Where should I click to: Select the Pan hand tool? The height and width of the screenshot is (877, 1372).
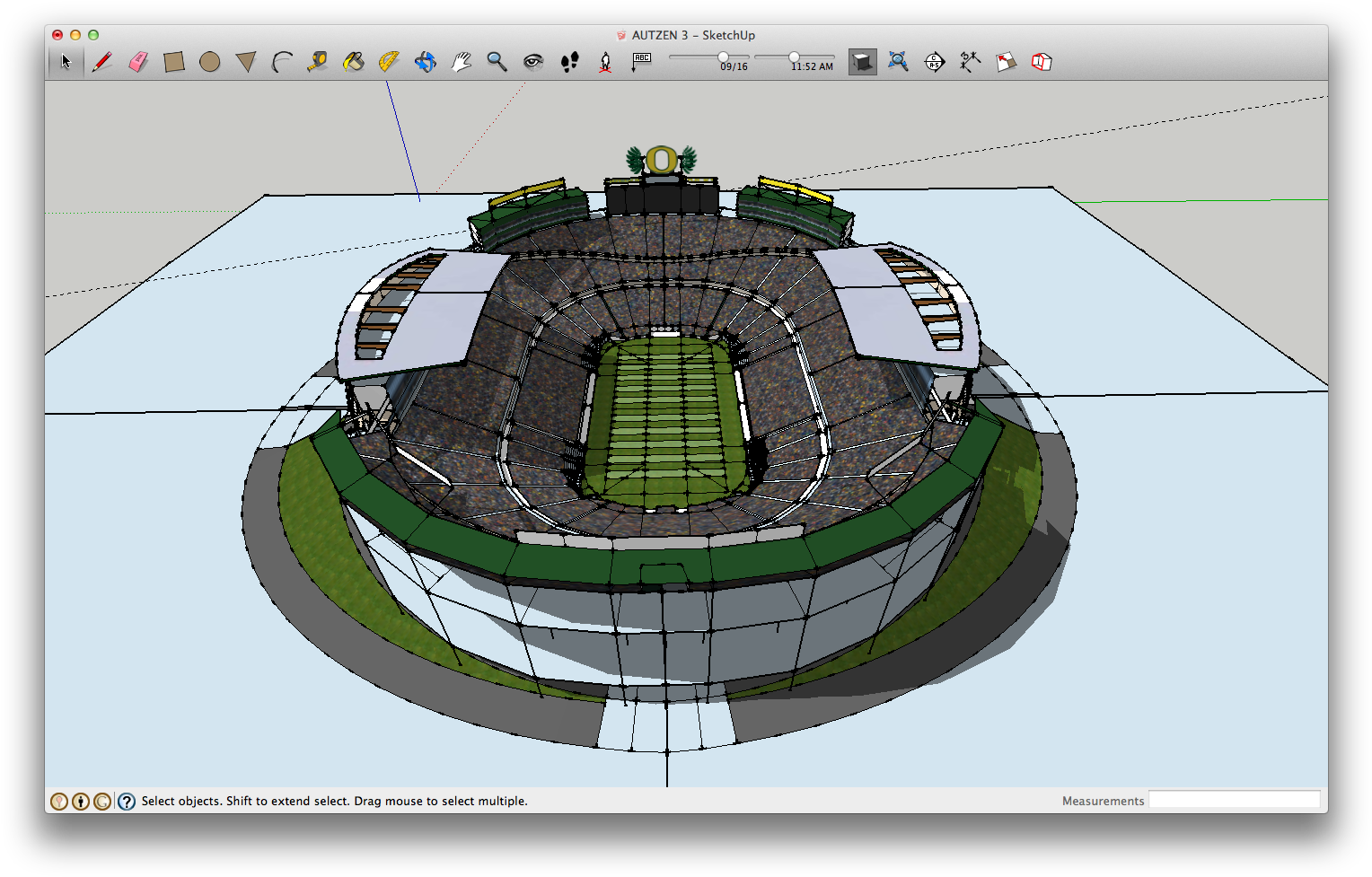(x=462, y=61)
